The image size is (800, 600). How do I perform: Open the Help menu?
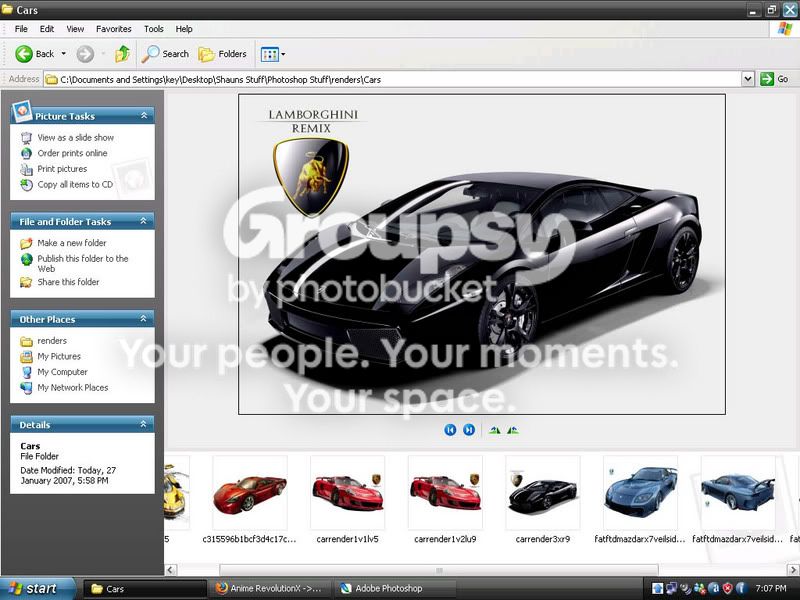coord(184,29)
